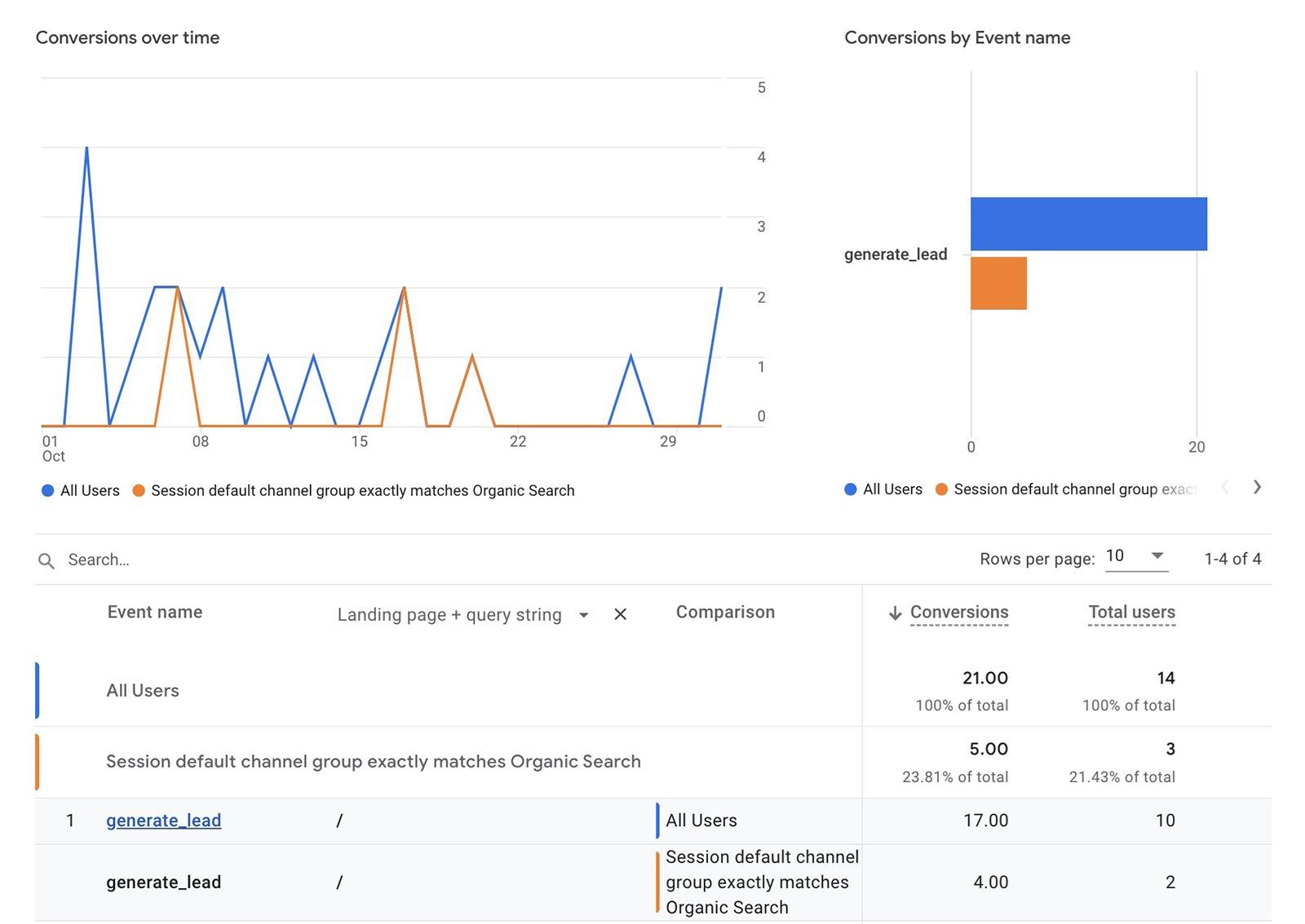Viewport: 1305px width, 924px height.
Task: Click the 21.00 conversions total
Action: coord(985,678)
